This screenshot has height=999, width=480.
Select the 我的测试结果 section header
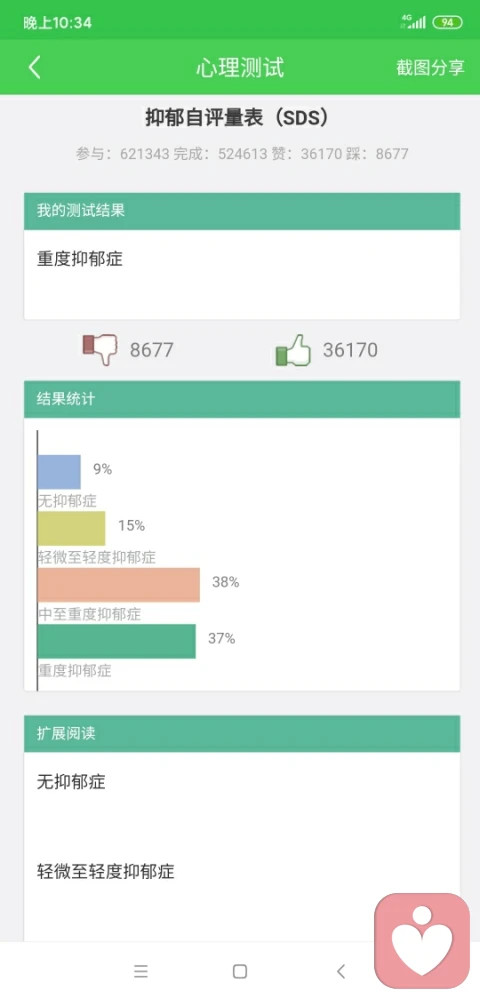(242, 211)
